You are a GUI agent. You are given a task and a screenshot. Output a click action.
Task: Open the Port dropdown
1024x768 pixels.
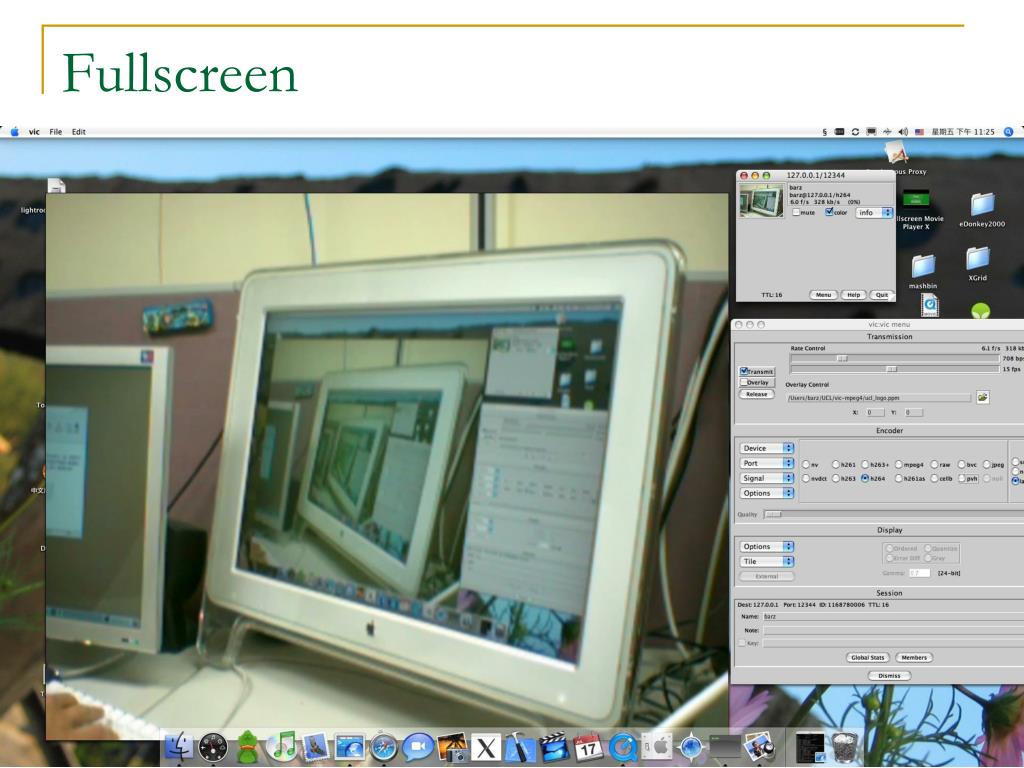(x=767, y=463)
